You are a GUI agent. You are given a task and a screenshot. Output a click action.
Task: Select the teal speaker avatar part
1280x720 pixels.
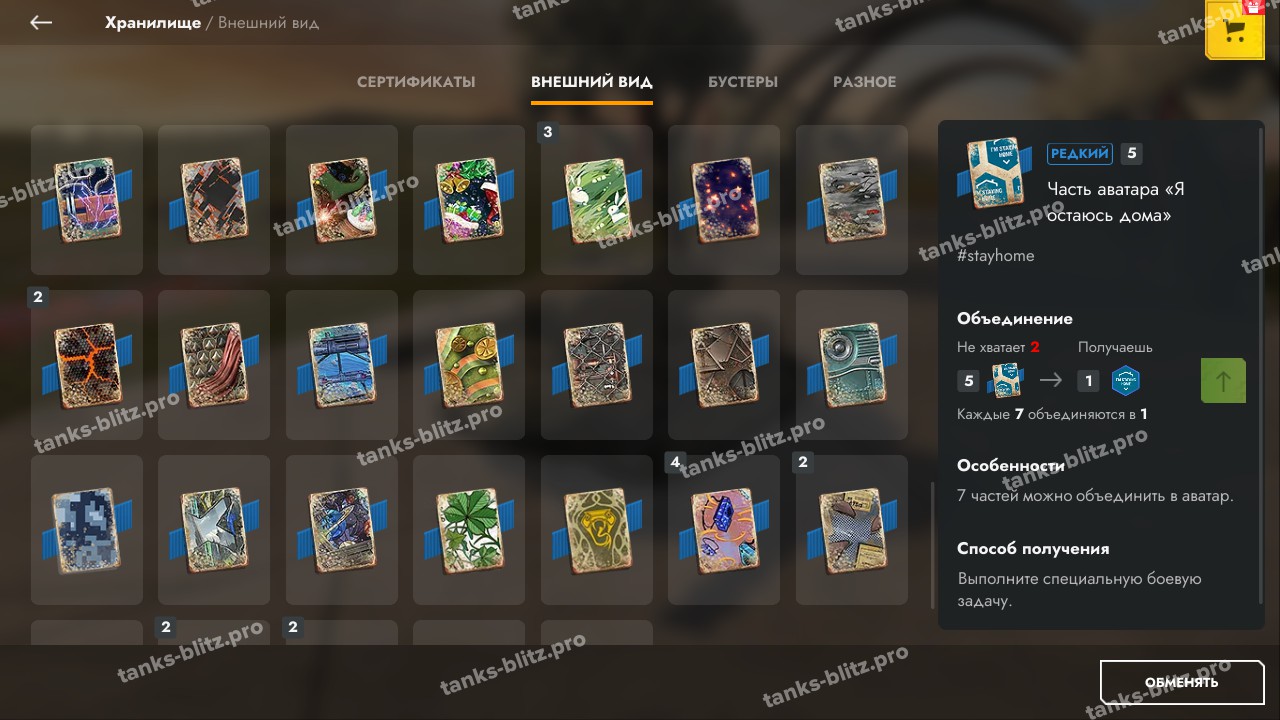coord(851,364)
